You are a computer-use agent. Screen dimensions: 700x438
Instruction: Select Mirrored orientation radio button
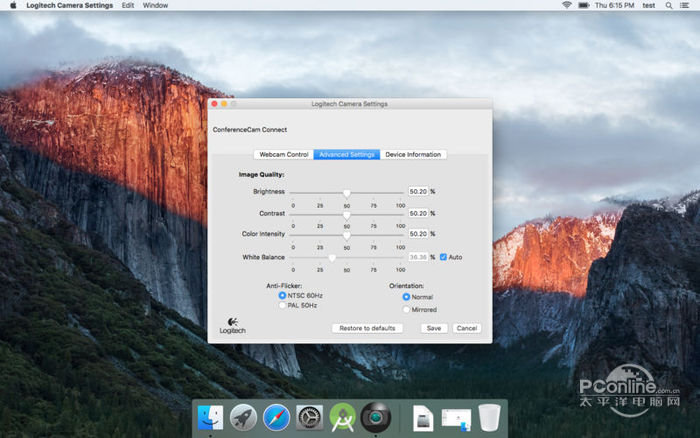[x=406, y=310]
